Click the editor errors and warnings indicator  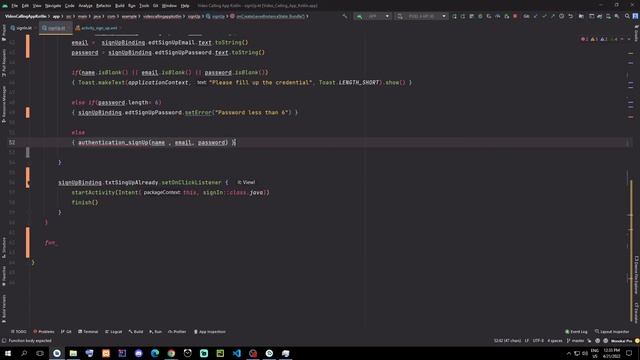click(599, 39)
